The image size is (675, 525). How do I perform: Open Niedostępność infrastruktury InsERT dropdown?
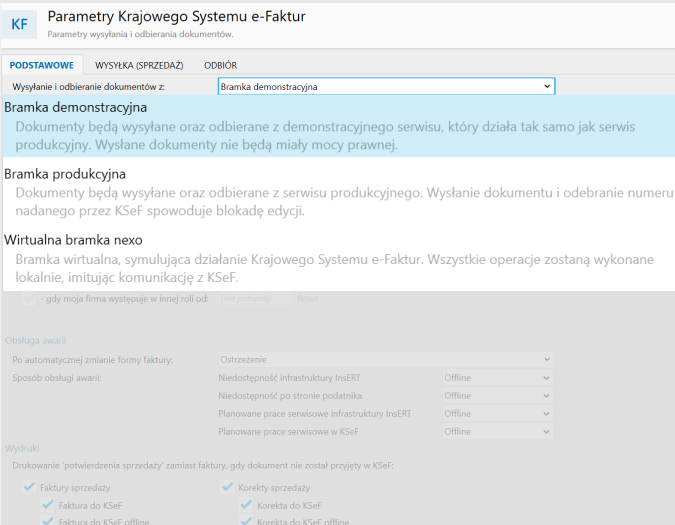pyautogui.click(x=497, y=378)
